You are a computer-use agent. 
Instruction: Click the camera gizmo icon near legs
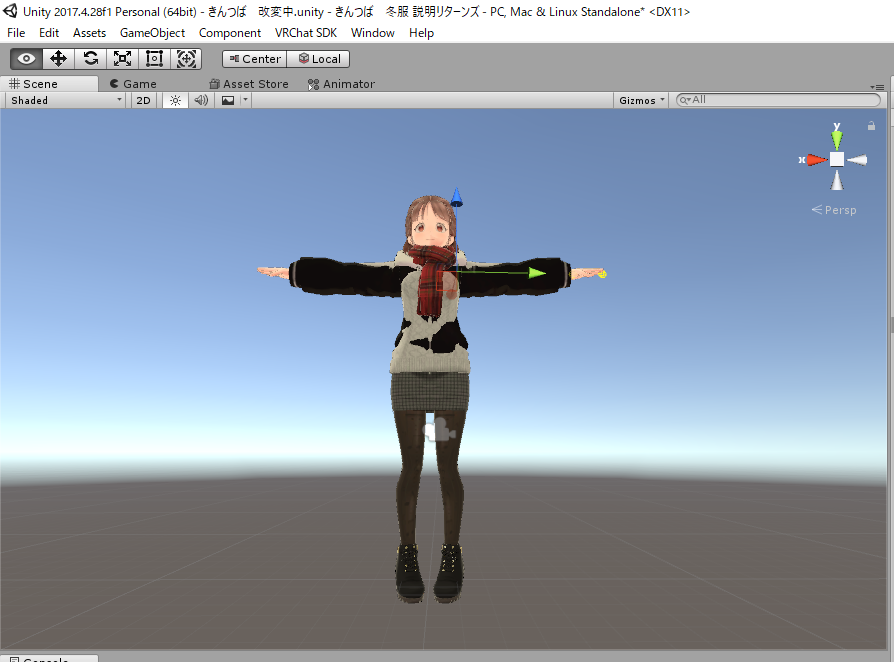click(x=439, y=430)
